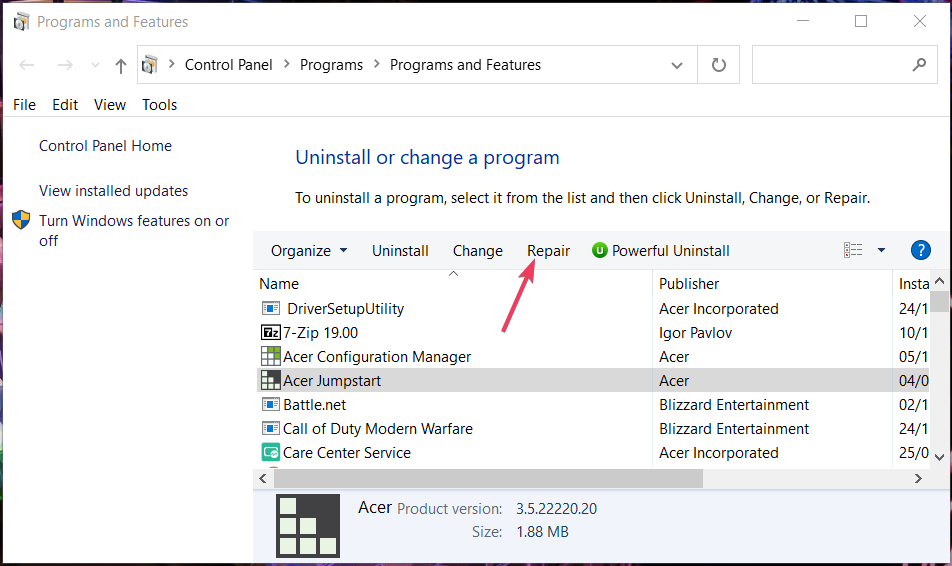Click the horizontal scrollbar left arrow
Viewport: 952px width, 566px height.
click(263, 479)
